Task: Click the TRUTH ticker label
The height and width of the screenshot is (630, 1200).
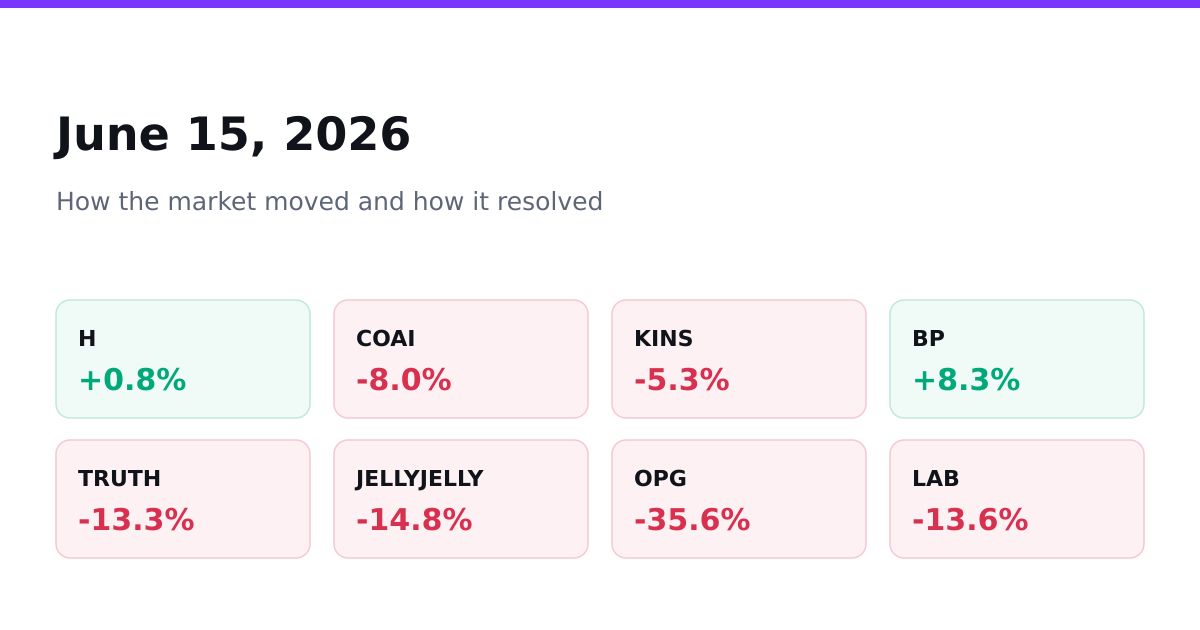Action: click(x=119, y=479)
